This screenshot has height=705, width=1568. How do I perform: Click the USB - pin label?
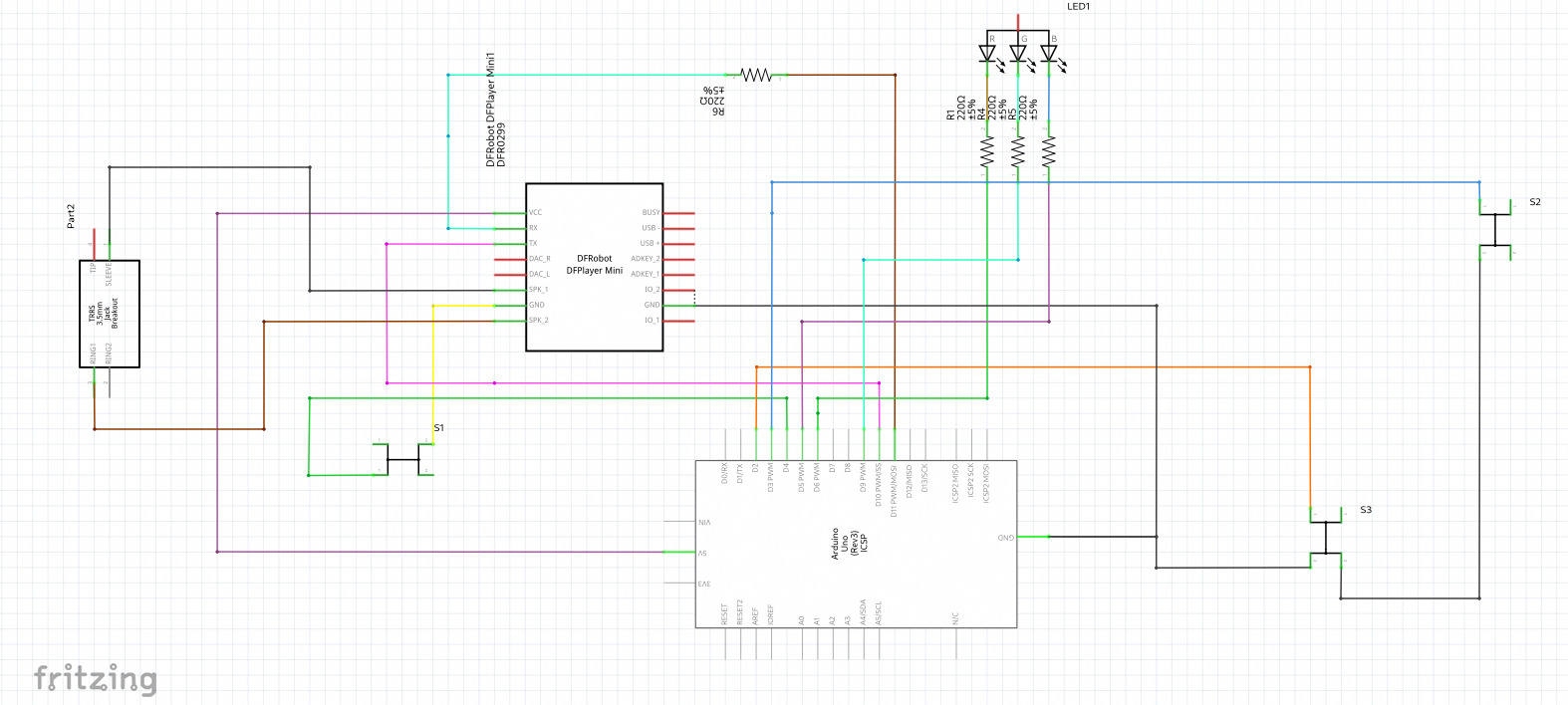coord(650,228)
